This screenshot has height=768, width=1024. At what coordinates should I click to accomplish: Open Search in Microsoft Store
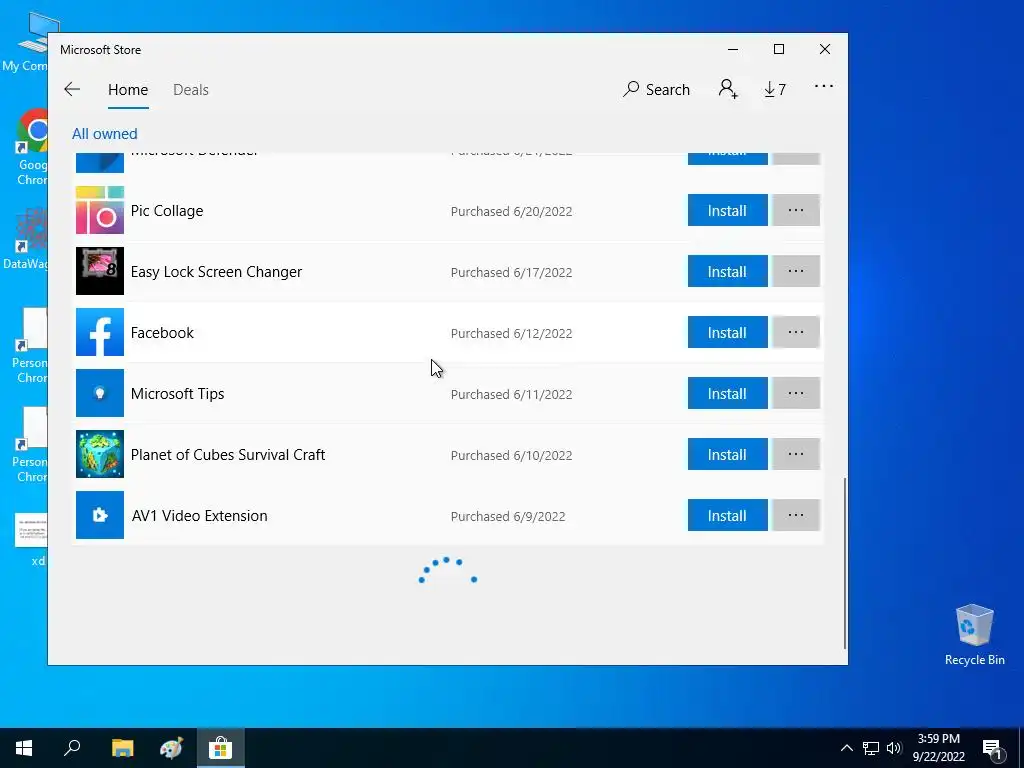click(656, 89)
